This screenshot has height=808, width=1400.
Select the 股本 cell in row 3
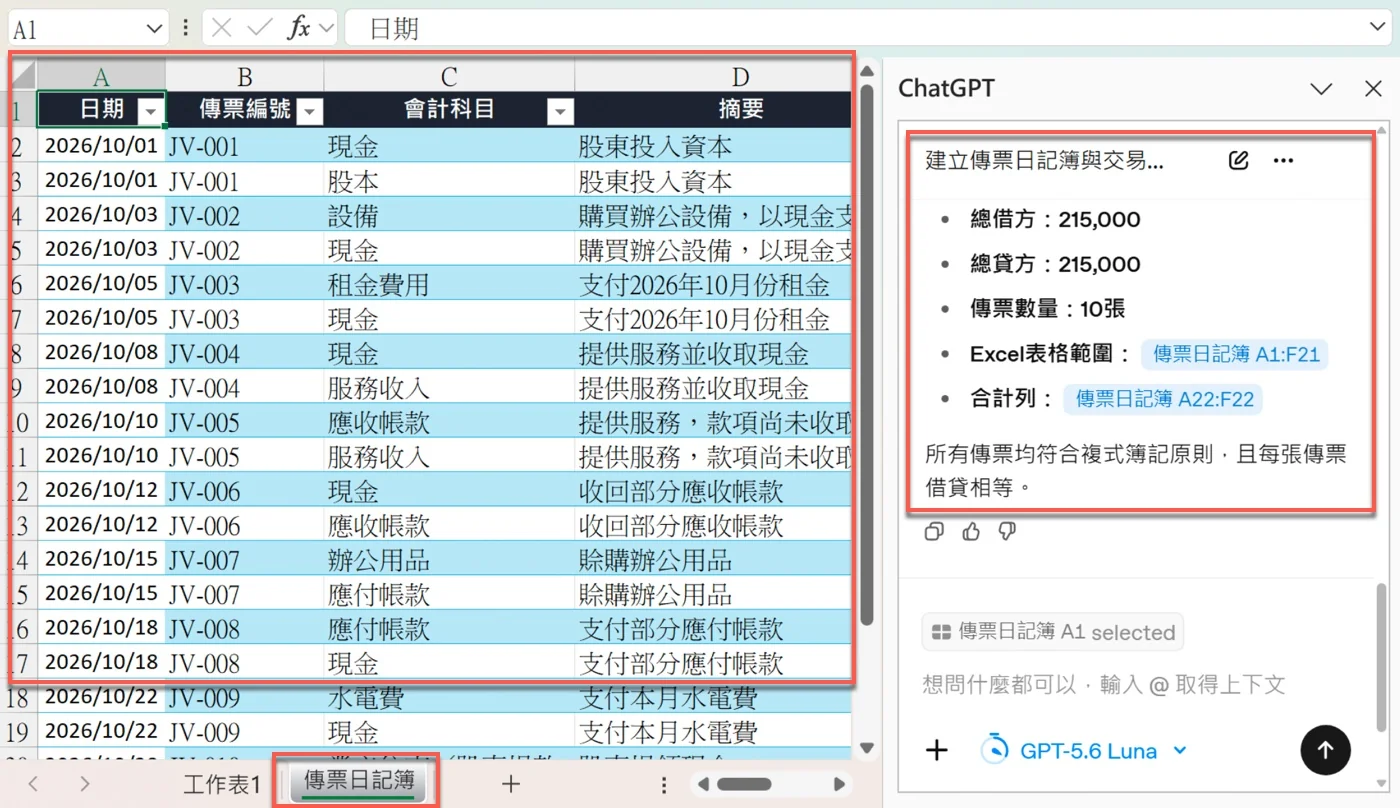(449, 181)
